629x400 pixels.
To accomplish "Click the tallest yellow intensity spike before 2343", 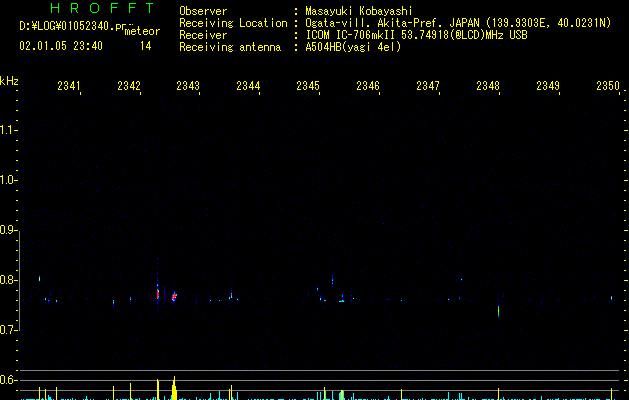I will (174, 388).
